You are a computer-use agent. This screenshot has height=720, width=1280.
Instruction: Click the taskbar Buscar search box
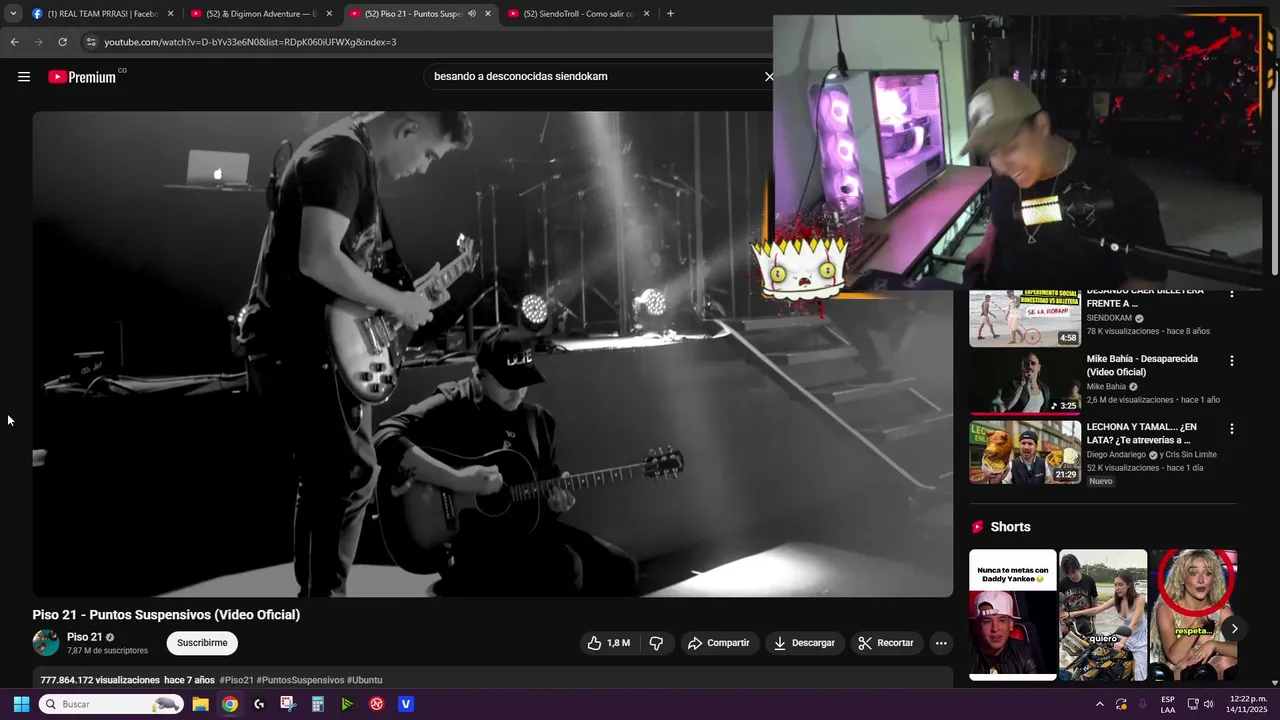click(111, 704)
